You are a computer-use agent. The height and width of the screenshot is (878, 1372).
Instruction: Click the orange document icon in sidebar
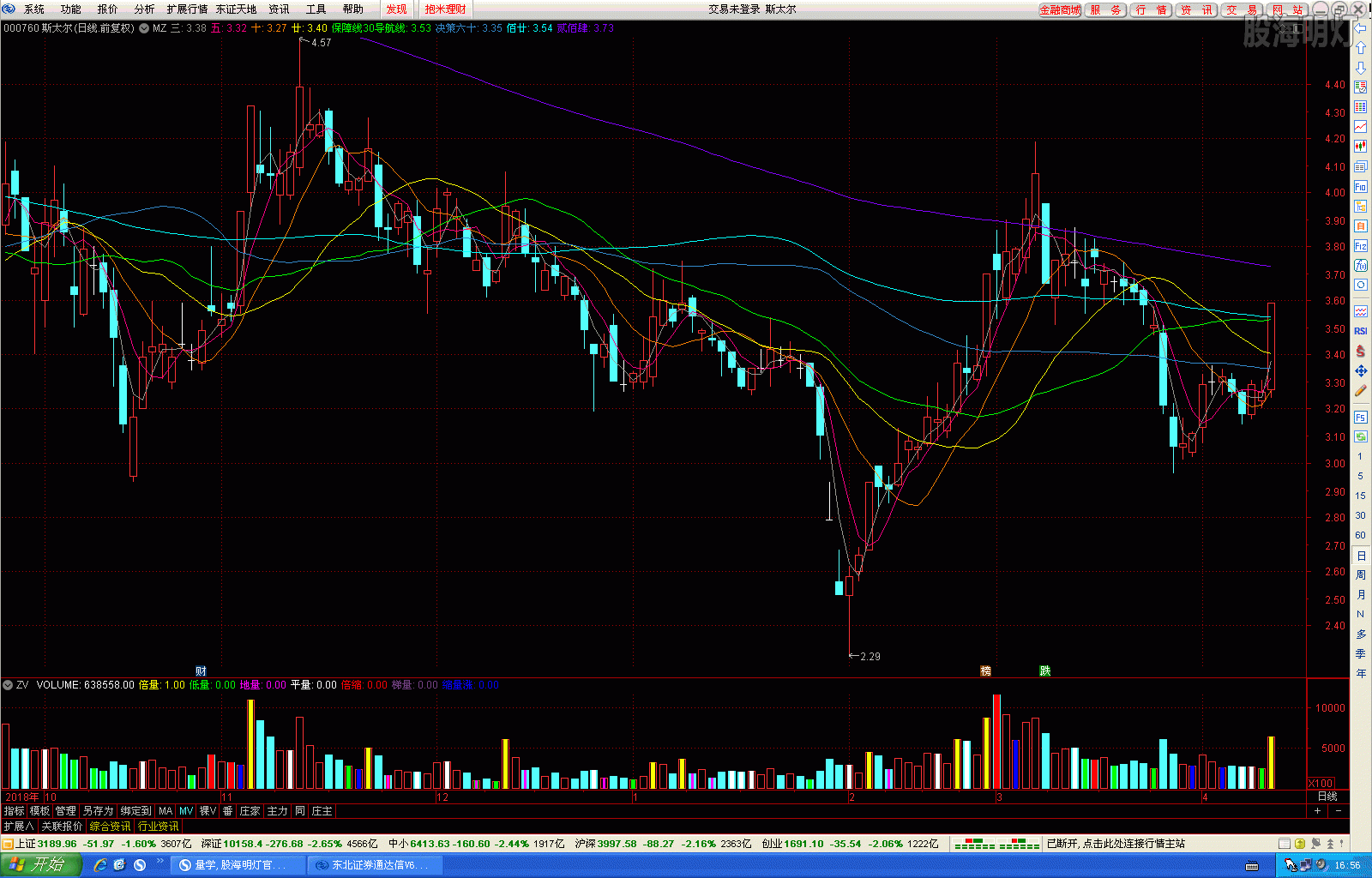pyautogui.click(x=1361, y=226)
